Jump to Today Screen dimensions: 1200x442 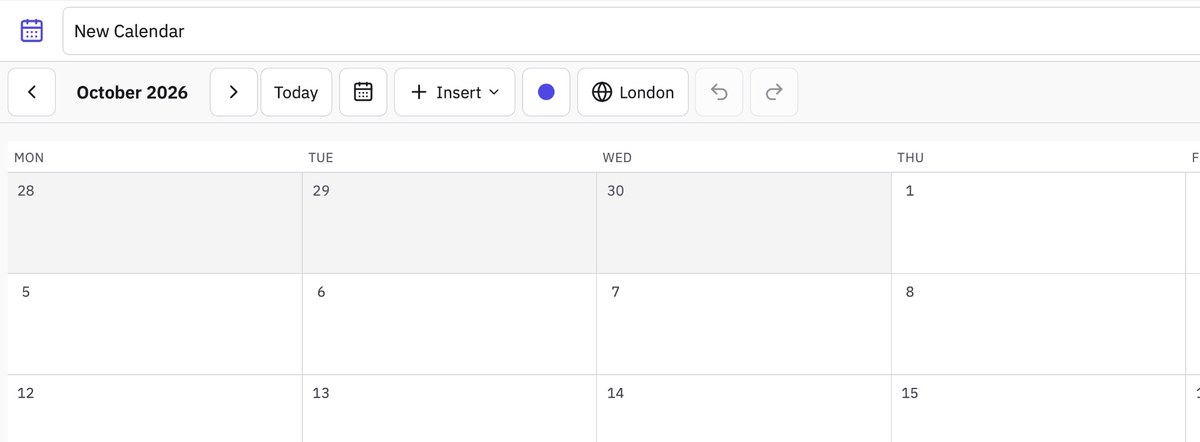tap(296, 92)
